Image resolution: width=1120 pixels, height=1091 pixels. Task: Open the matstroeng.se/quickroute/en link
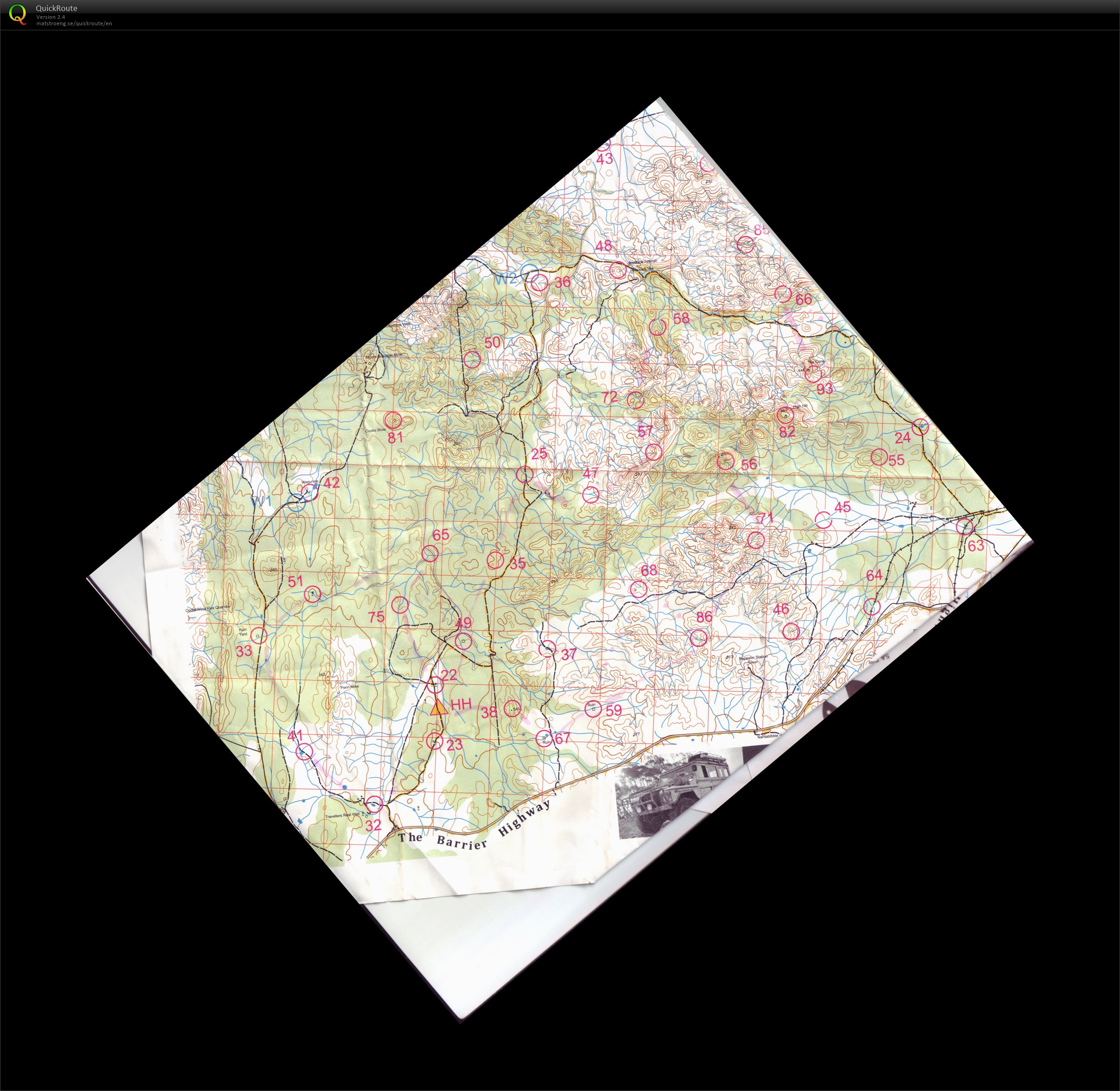[x=74, y=23]
